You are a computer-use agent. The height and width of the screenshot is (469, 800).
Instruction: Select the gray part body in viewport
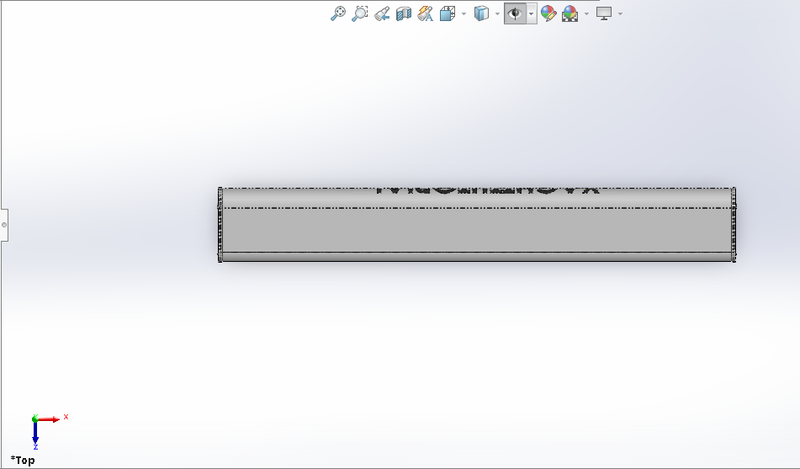(x=478, y=230)
